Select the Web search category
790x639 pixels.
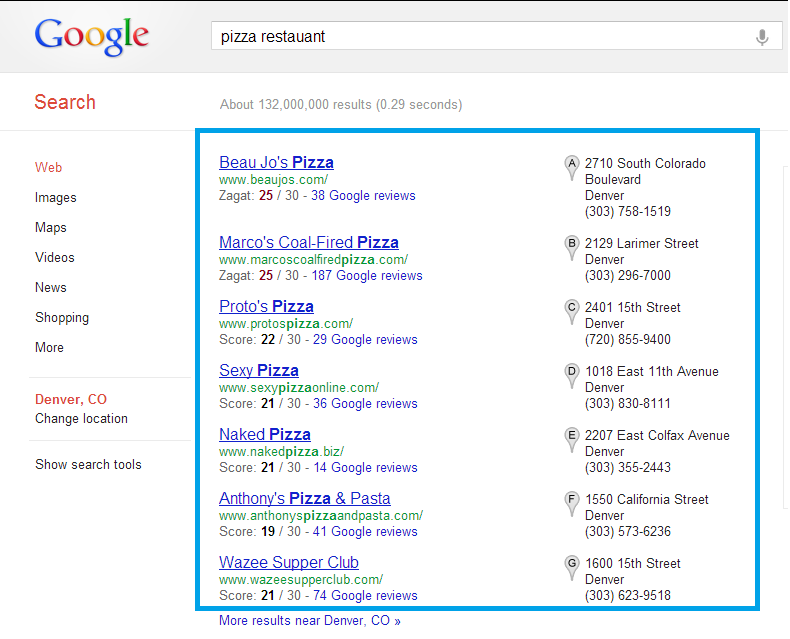(x=48, y=167)
